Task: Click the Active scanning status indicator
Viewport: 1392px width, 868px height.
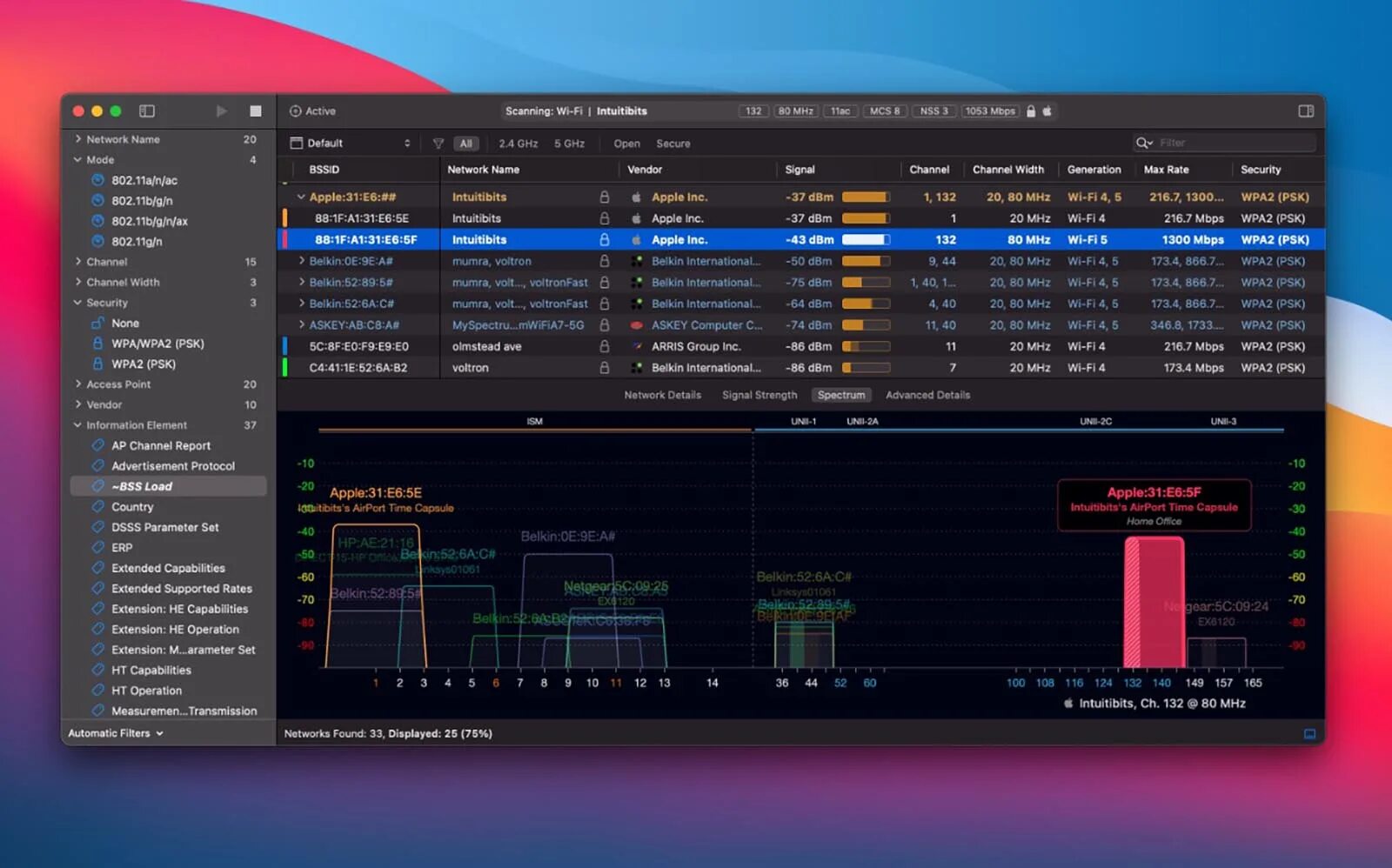Action: click(x=312, y=111)
